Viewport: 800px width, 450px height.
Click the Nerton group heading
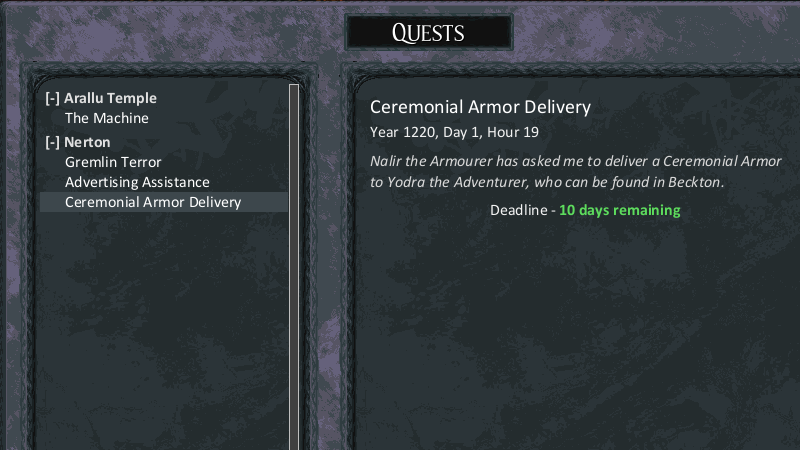(x=87, y=142)
